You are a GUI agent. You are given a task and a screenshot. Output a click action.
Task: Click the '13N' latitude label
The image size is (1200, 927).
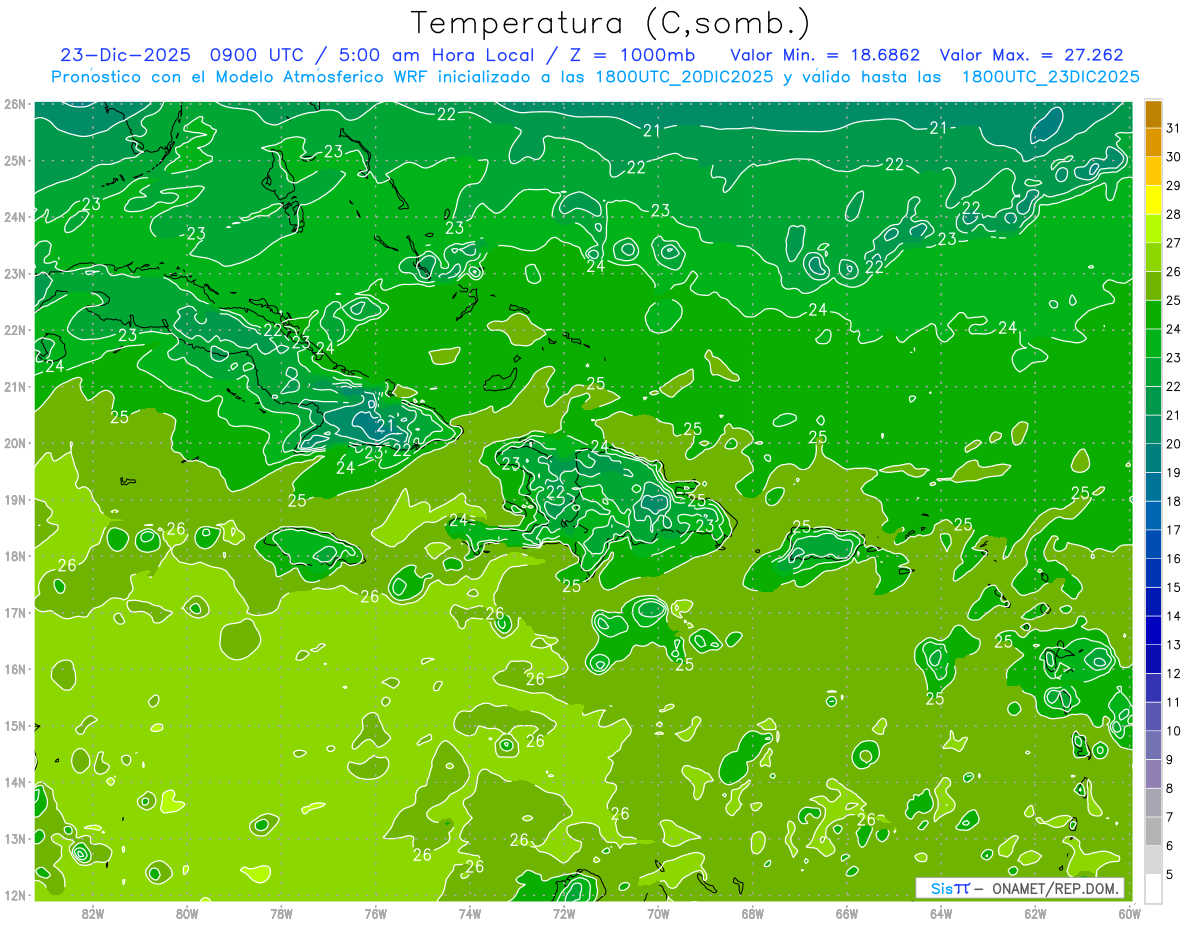[14, 838]
